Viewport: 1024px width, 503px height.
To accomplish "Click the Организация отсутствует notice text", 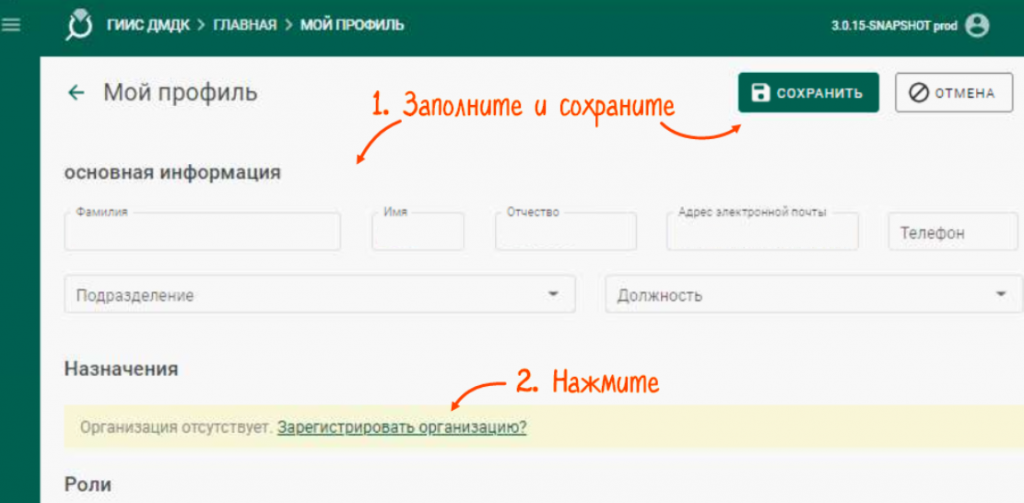I will click(169, 427).
